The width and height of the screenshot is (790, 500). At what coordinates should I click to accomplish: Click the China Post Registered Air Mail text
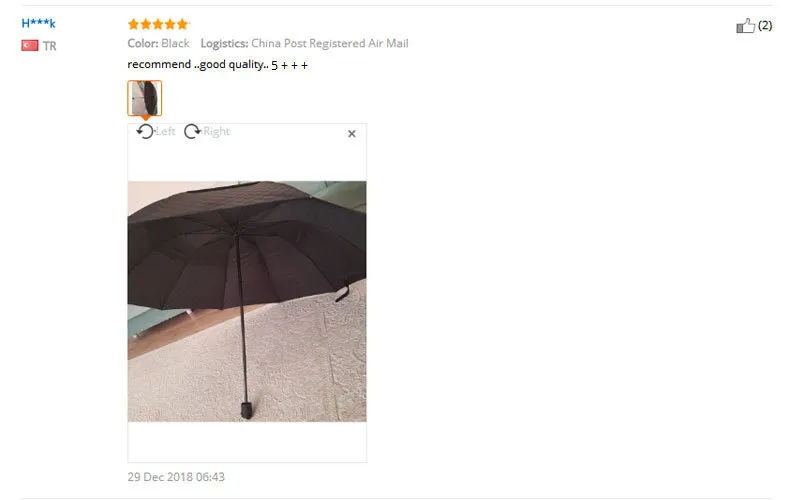330,43
